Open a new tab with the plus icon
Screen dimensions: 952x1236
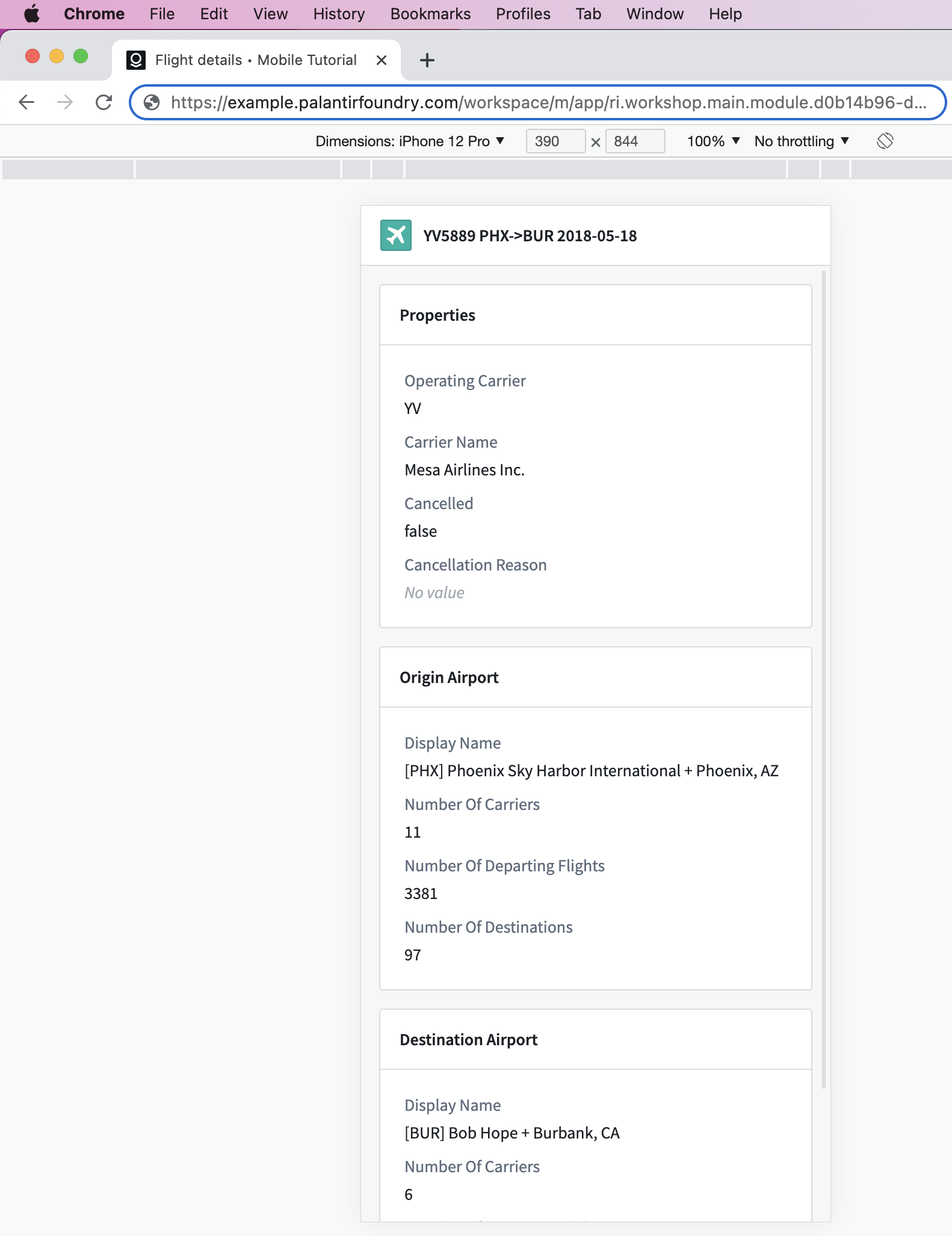[427, 60]
